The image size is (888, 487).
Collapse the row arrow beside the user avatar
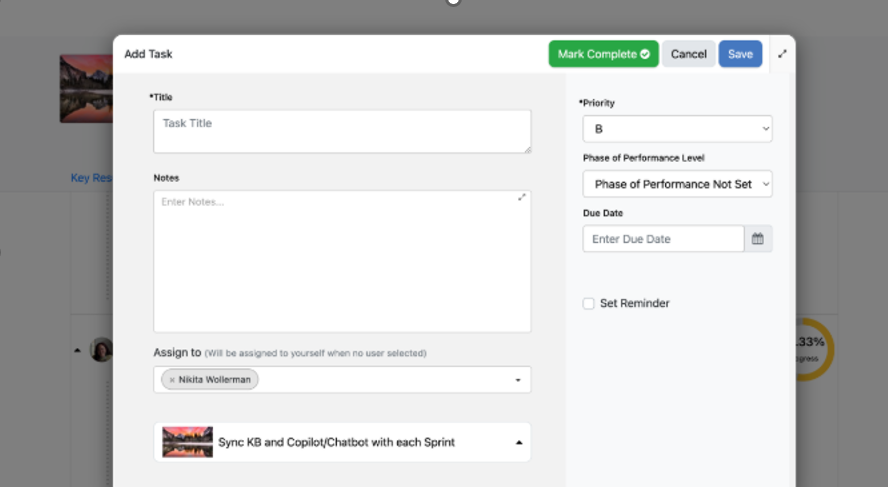[77, 351]
